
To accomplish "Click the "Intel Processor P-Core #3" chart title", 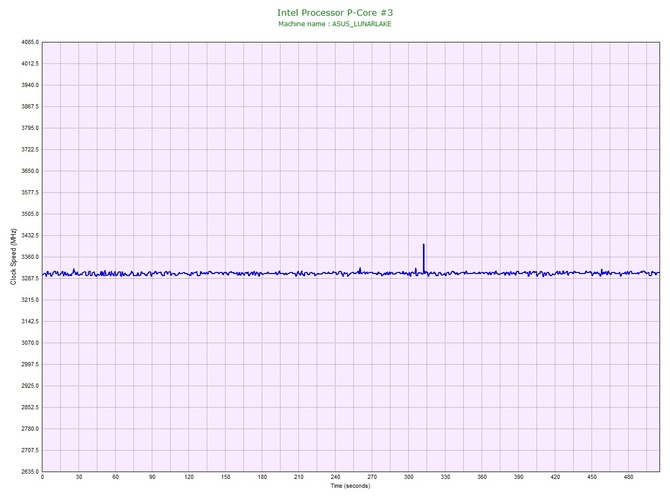I will (335, 12).
